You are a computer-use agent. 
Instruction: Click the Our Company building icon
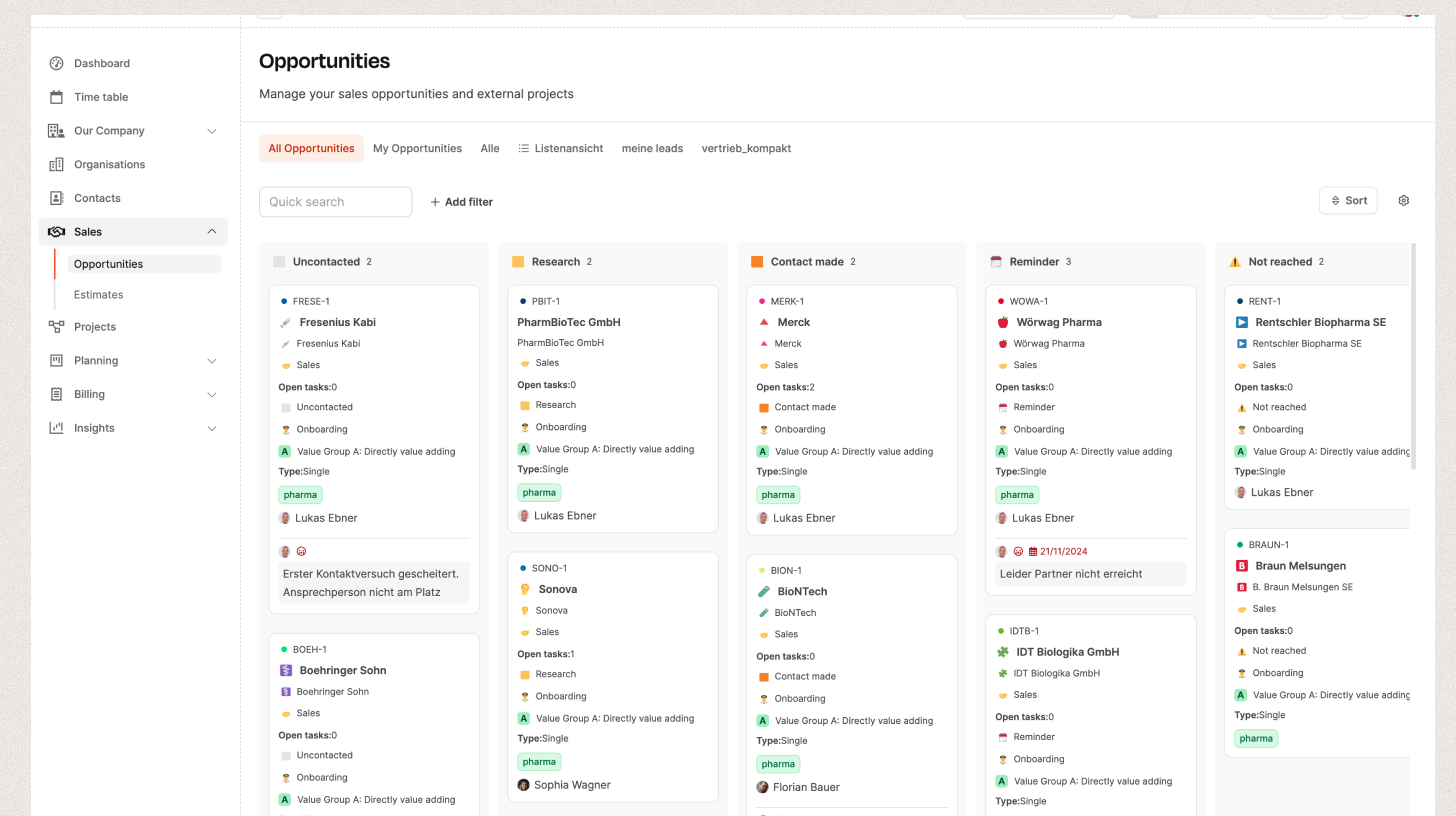tap(56, 131)
